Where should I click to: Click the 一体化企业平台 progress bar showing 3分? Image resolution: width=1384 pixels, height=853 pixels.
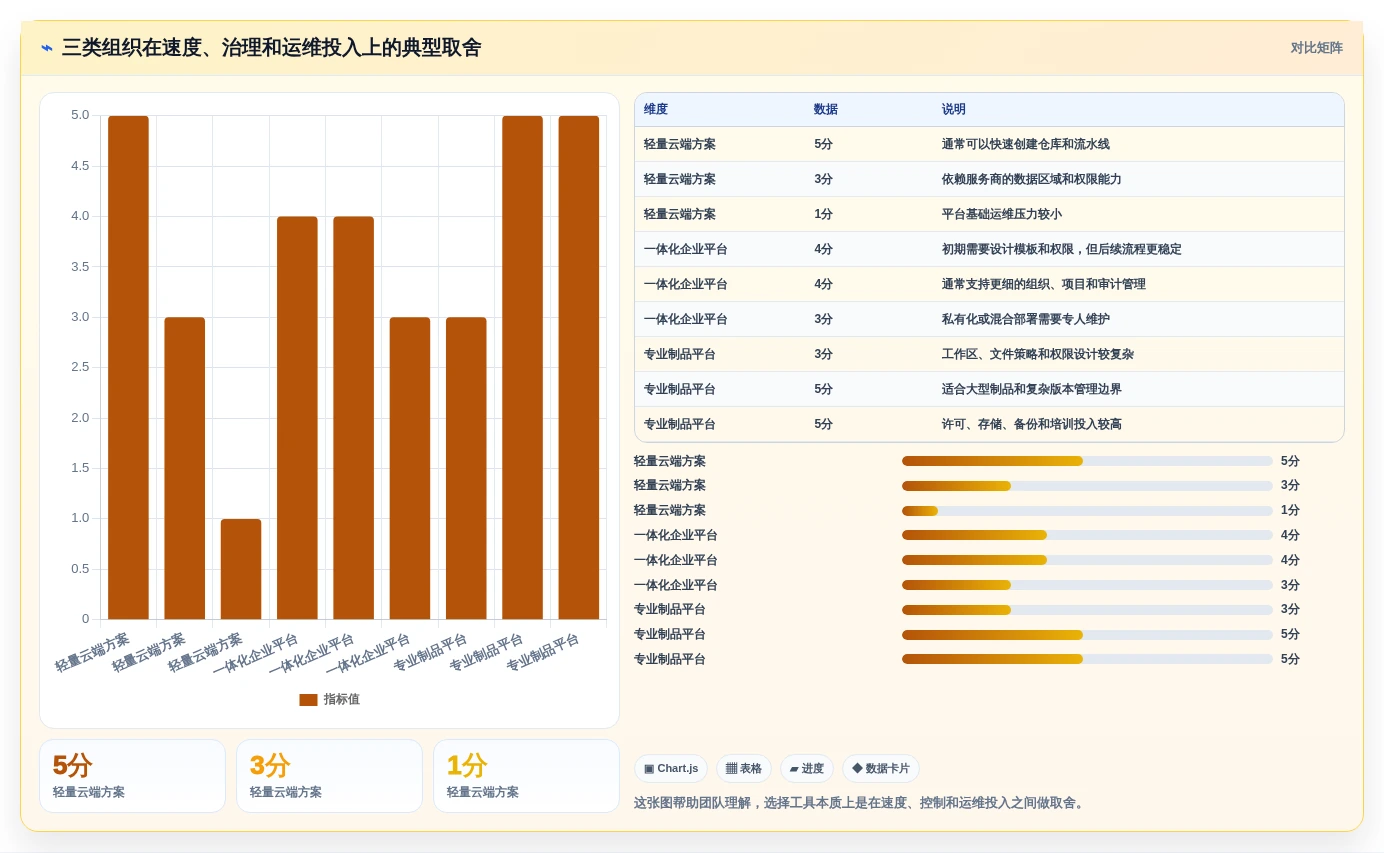click(1087, 585)
